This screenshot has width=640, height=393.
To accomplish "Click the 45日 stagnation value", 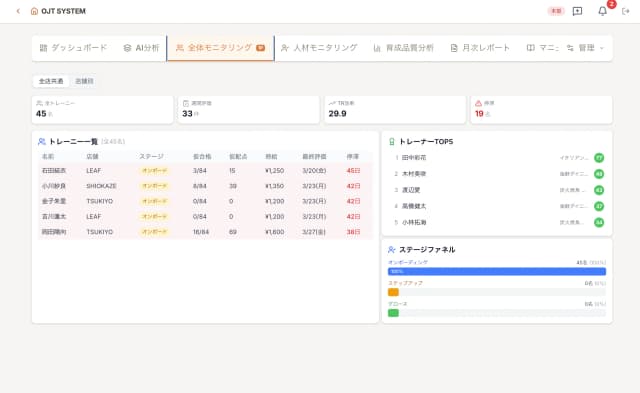I will click(x=353, y=171).
